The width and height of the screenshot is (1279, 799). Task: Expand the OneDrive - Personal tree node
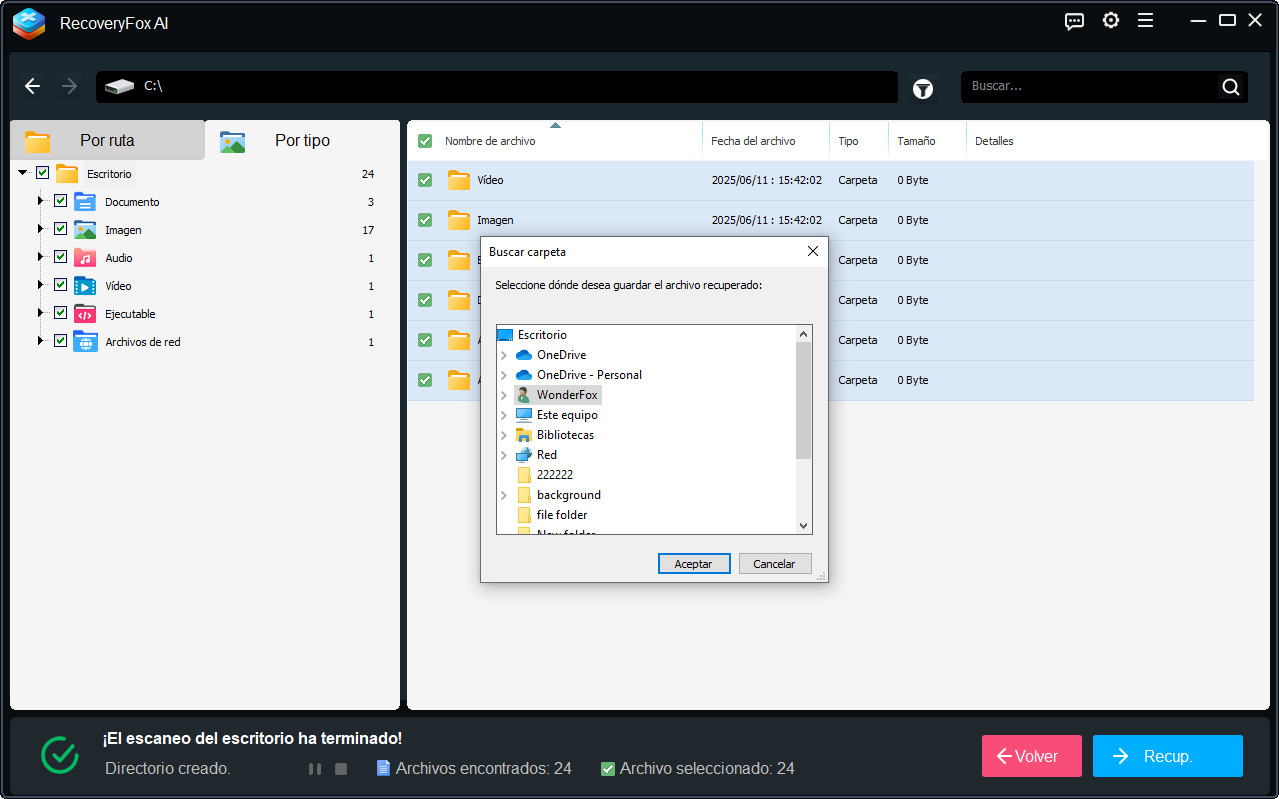click(503, 375)
